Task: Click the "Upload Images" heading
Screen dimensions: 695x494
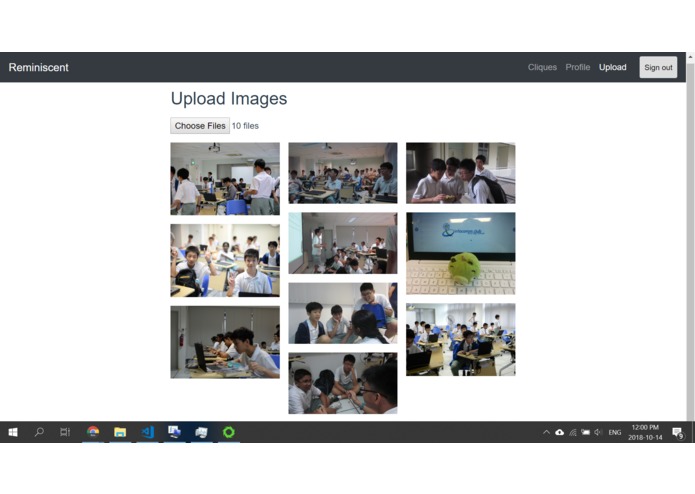Action: coord(229,98)
